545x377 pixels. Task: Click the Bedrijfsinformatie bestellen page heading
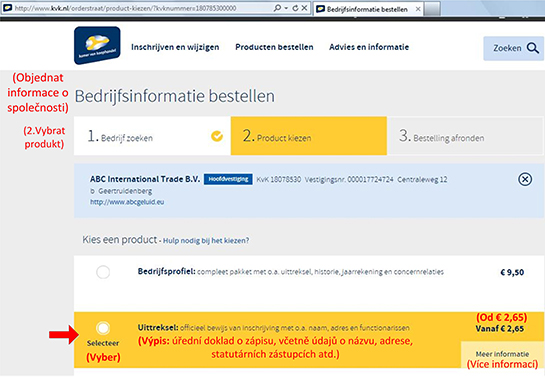175,96
